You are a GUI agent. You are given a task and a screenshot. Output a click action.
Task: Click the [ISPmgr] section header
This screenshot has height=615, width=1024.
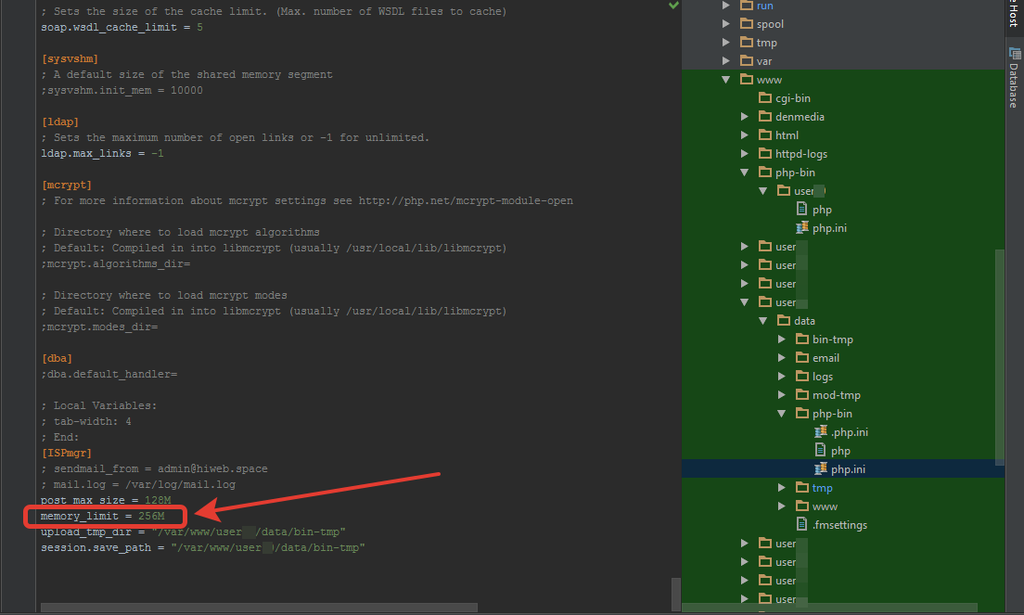tap(66, 452)
